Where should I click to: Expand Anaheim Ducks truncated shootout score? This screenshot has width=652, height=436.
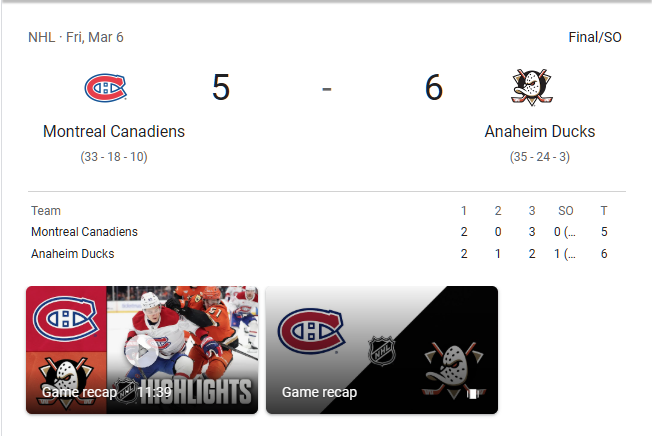565,254
